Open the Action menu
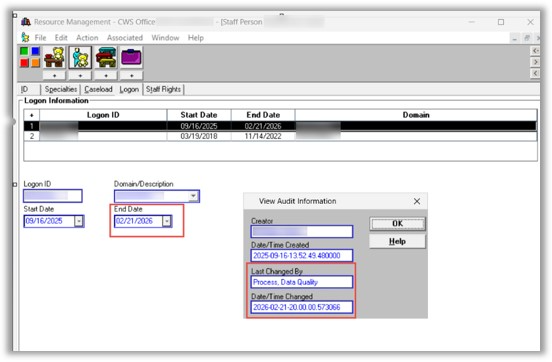This screenshot has height=362, width=552. coord(87,38)
